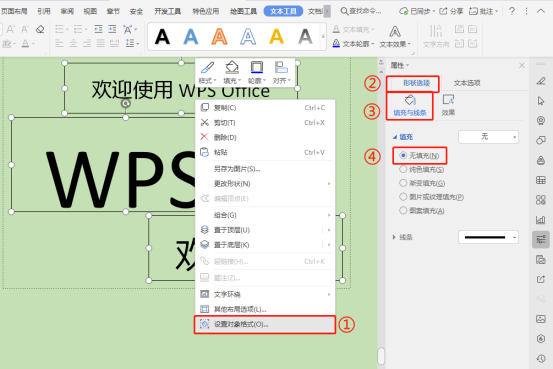Switch to the 绘图工具 ribbon tab
Image resolution: width=553 pixels, height=369 pixels.
(x=243, y=11)
